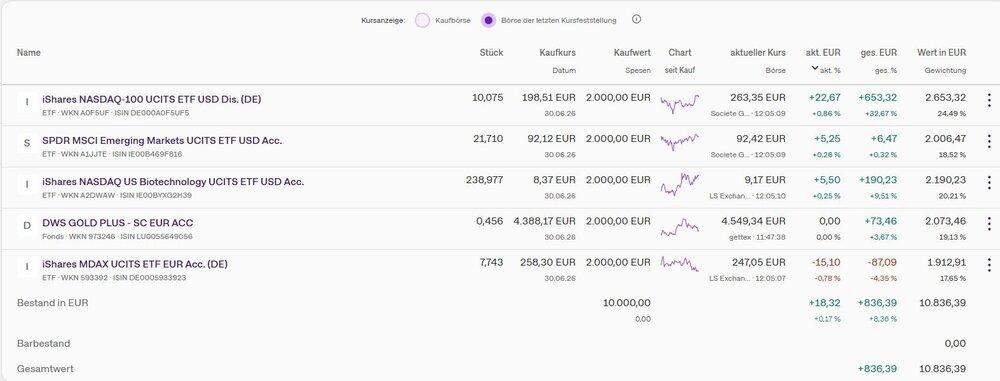1000x381 pixels.
Task: Click weighting 18,52 %
Action: click(952, 154)
